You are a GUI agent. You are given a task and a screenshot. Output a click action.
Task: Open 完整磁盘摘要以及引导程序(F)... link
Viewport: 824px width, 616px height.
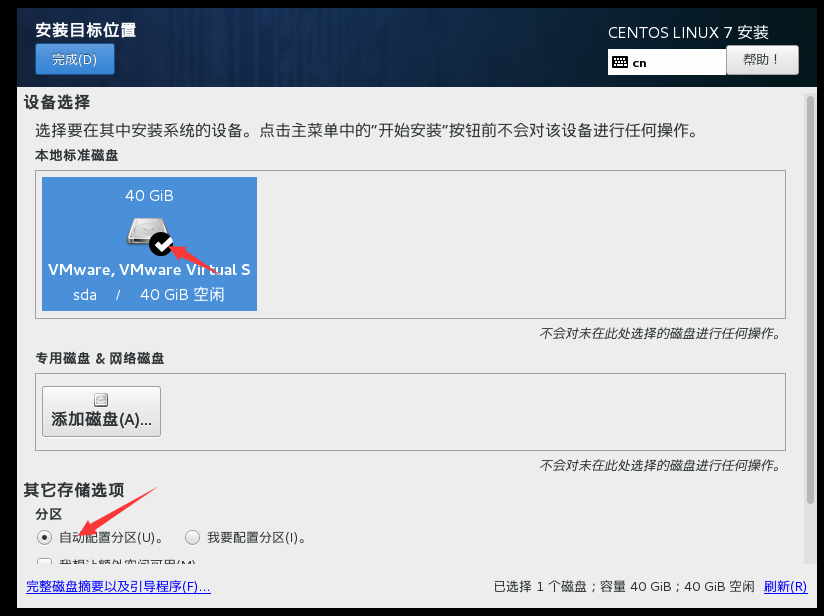(x=118, y=587)
